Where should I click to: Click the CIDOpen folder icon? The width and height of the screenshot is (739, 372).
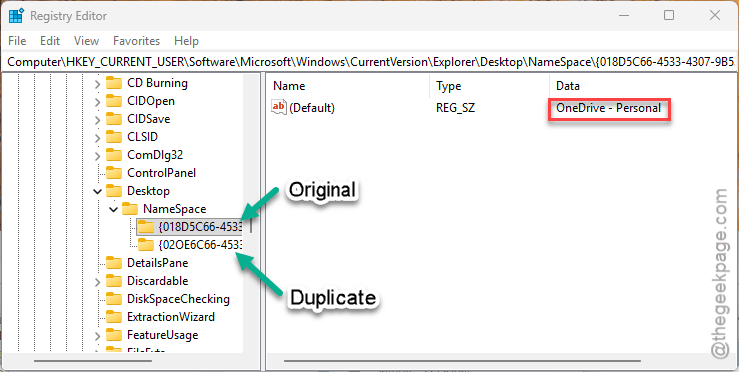[114, 101]
